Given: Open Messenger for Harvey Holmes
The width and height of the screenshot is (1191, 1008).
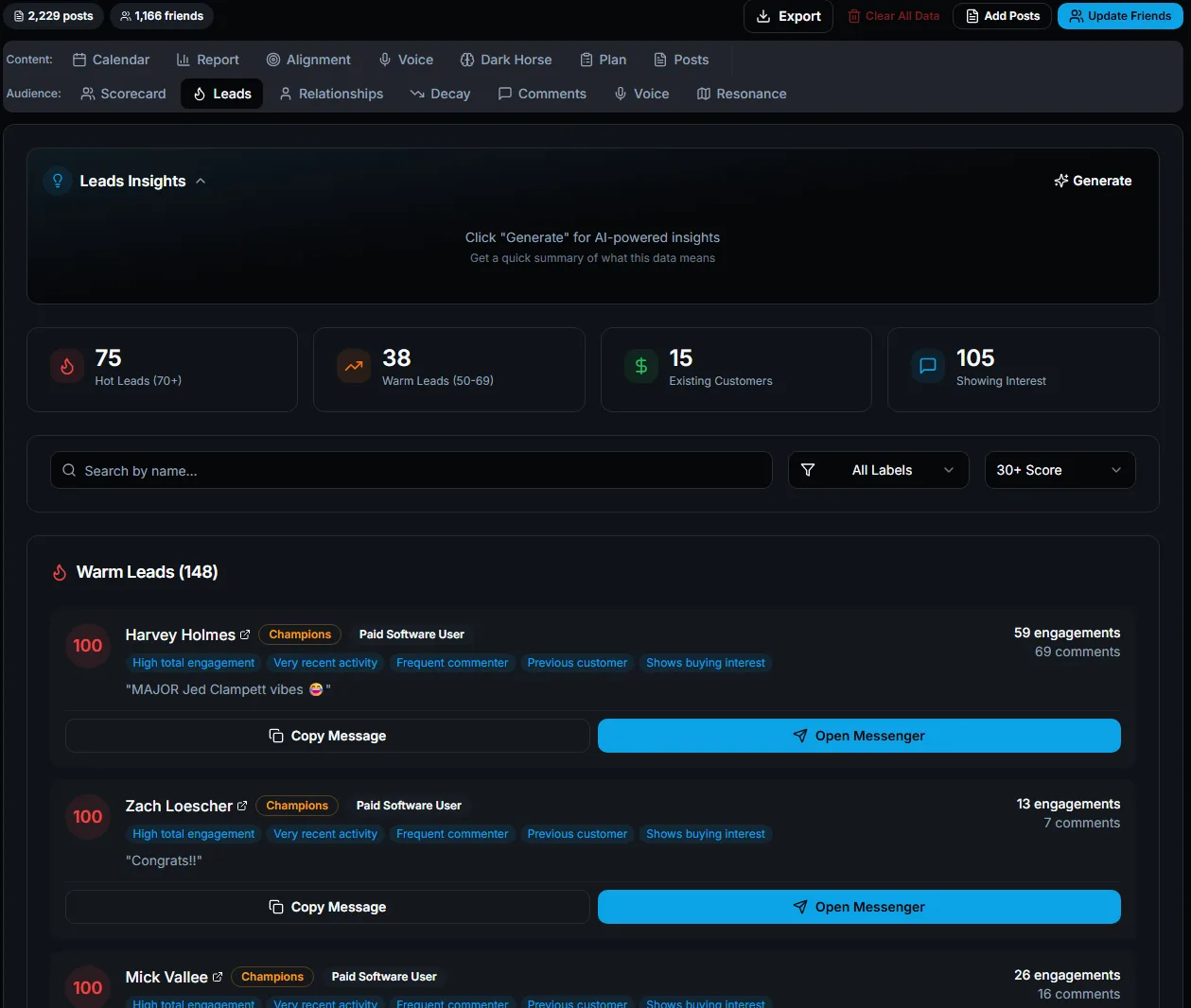Looking at the screenshot, I should click(x=859, y=736).
